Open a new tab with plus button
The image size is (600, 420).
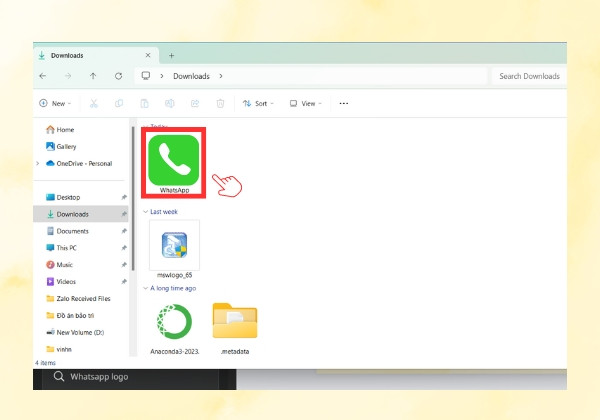point(171,55)
